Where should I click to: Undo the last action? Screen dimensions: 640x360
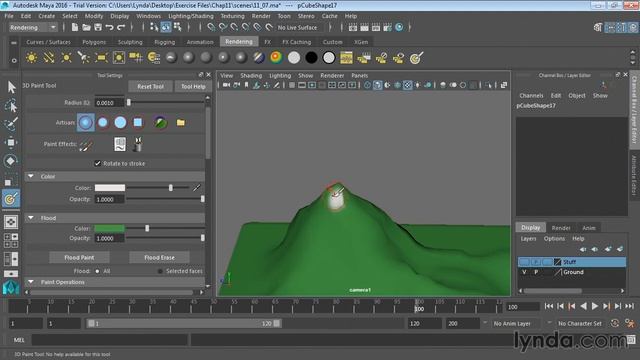109,27
